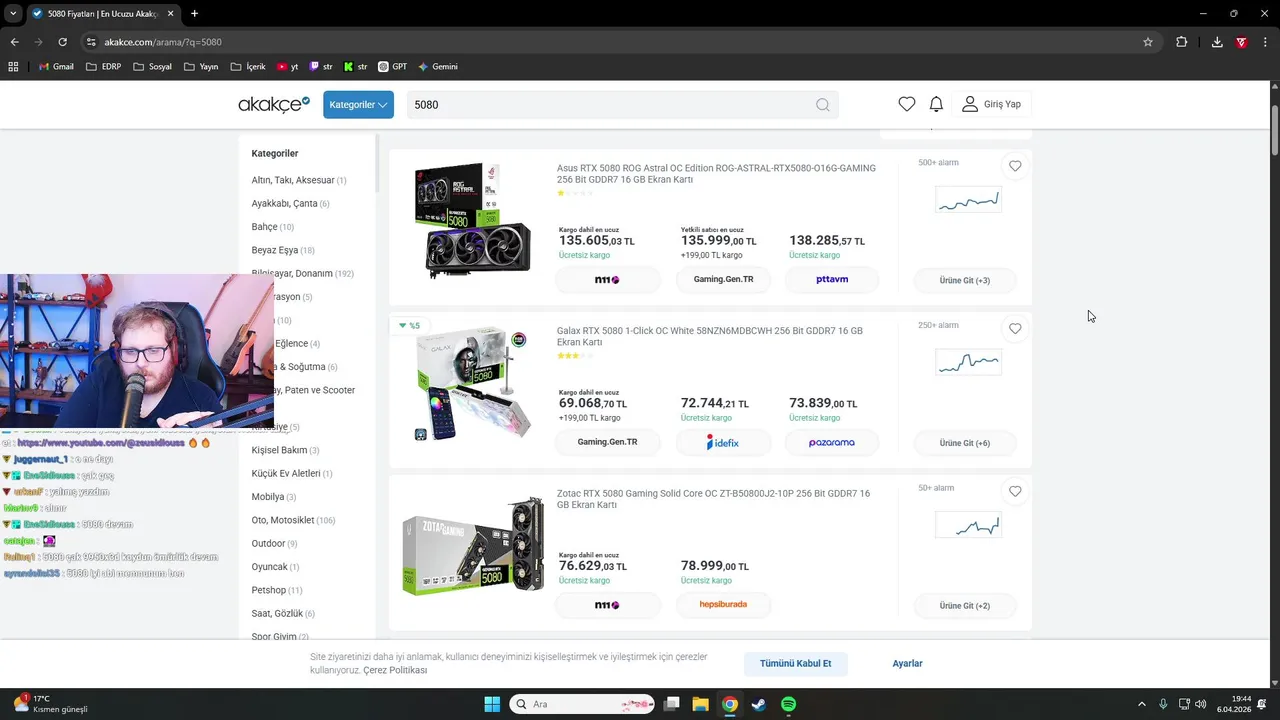
Task: Open Chrome extensions puzzle icon
Action: pyautogui.click(x=1181, y=42)
